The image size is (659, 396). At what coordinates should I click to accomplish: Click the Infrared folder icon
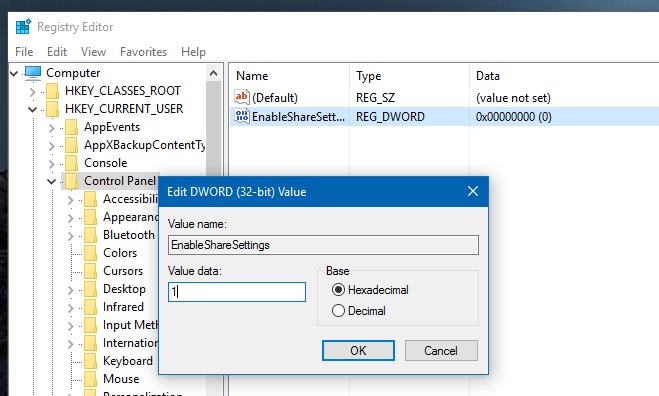pos(90,308)
